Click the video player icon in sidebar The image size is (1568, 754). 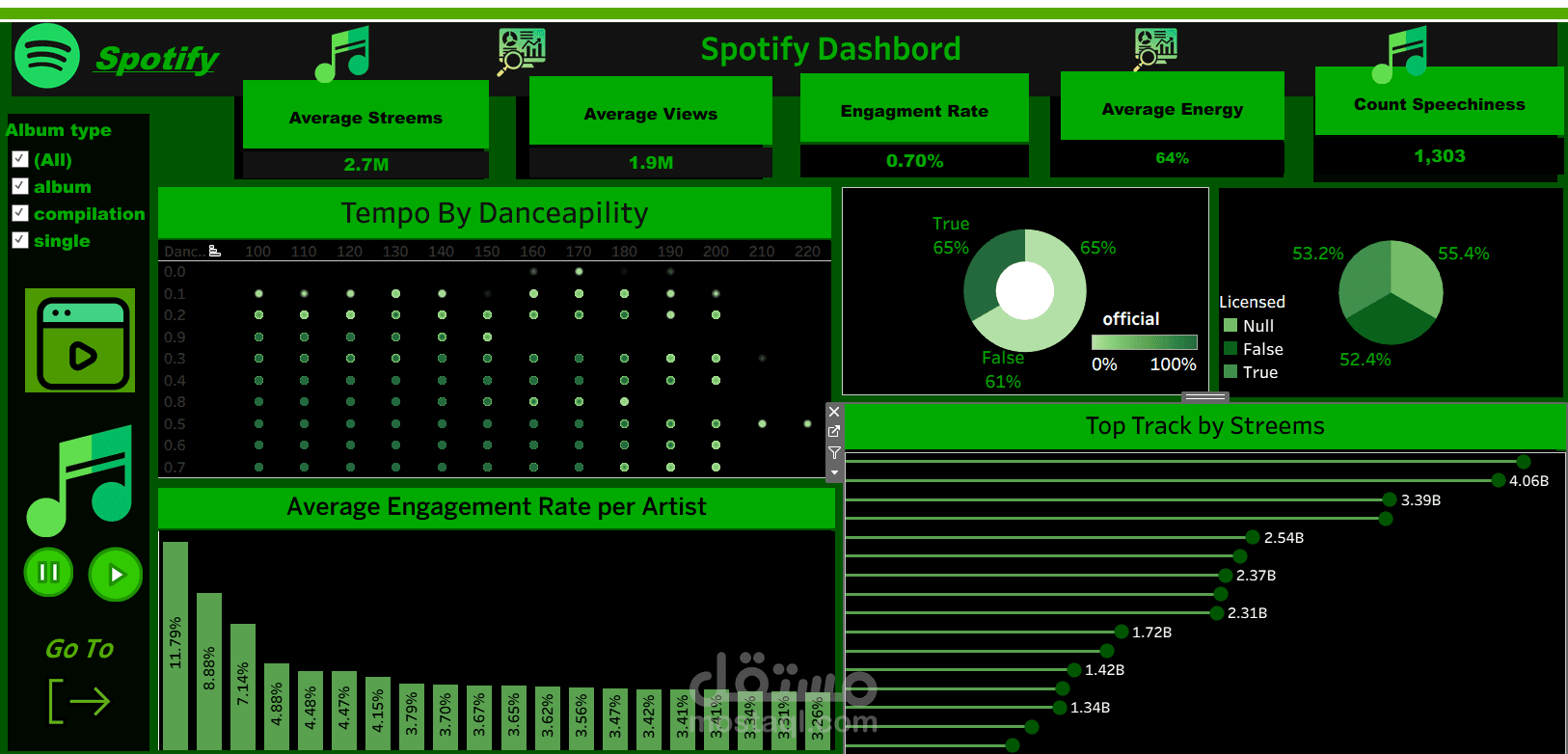(x=80, y=340)
